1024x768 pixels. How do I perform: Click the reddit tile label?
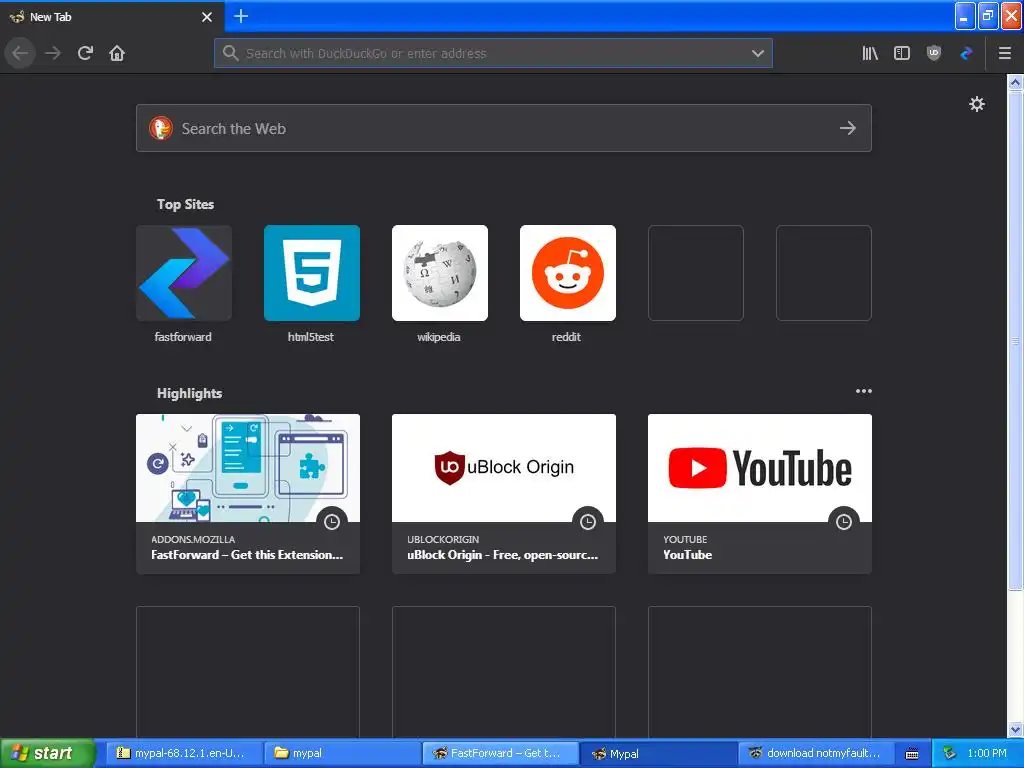pos(566,337)
